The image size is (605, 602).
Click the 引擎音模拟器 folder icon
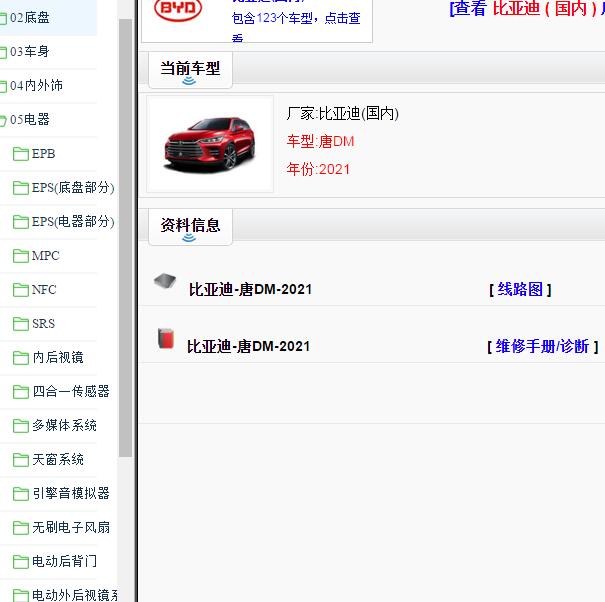[20, 493]
